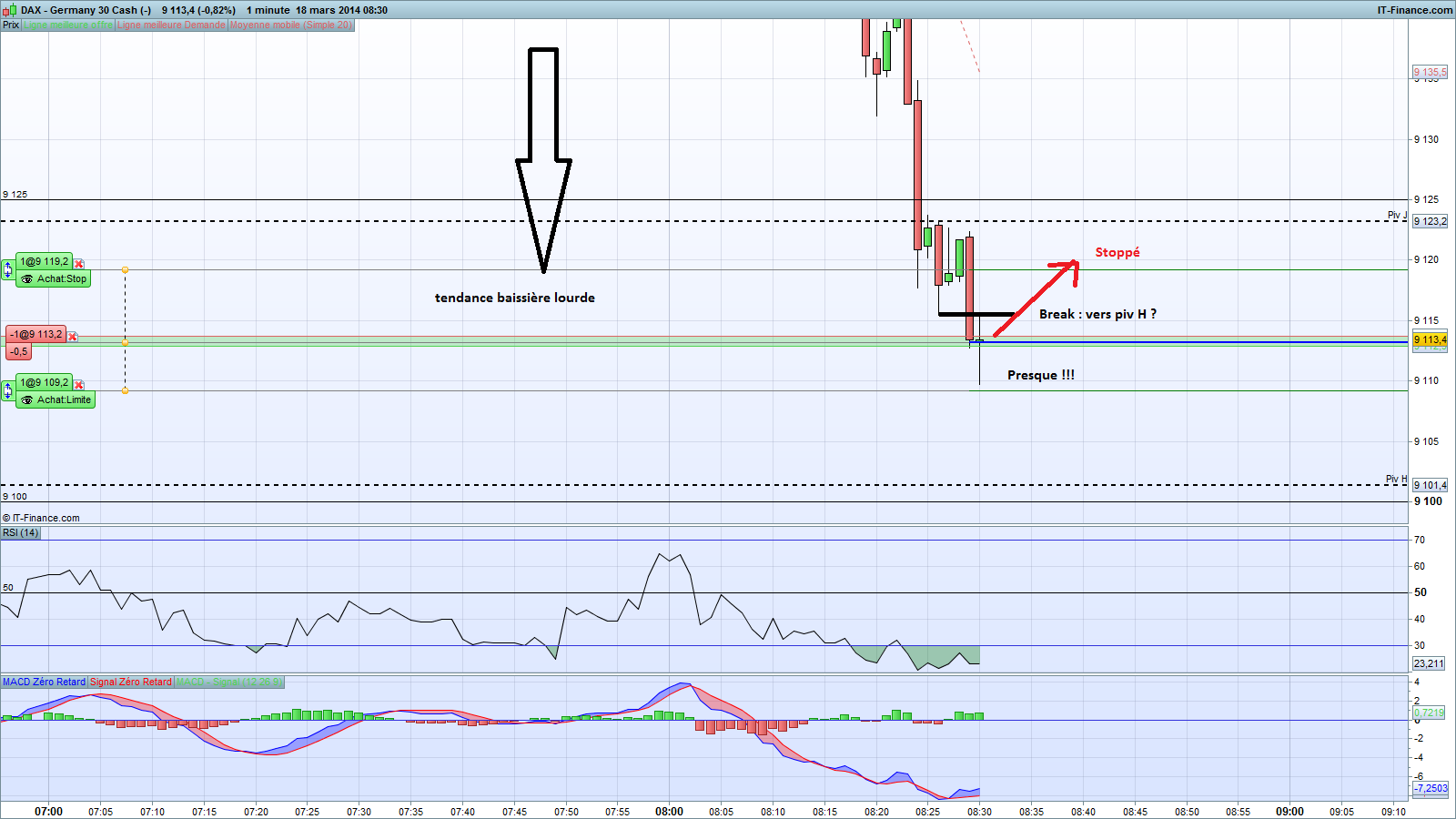The image size is (1456, 819).
Task: Click the yellow 9 113,4 current price tag
Action: (1430, 339)
